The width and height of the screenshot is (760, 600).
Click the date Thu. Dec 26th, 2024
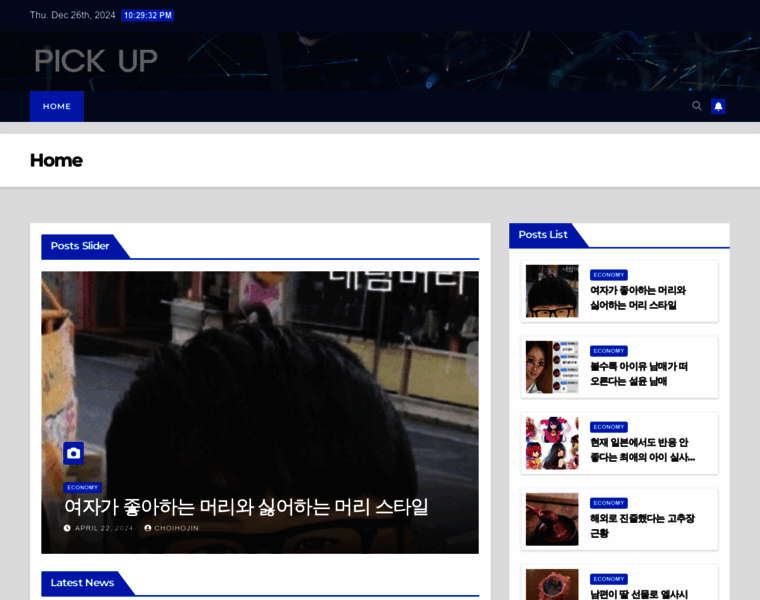[72, 15]
